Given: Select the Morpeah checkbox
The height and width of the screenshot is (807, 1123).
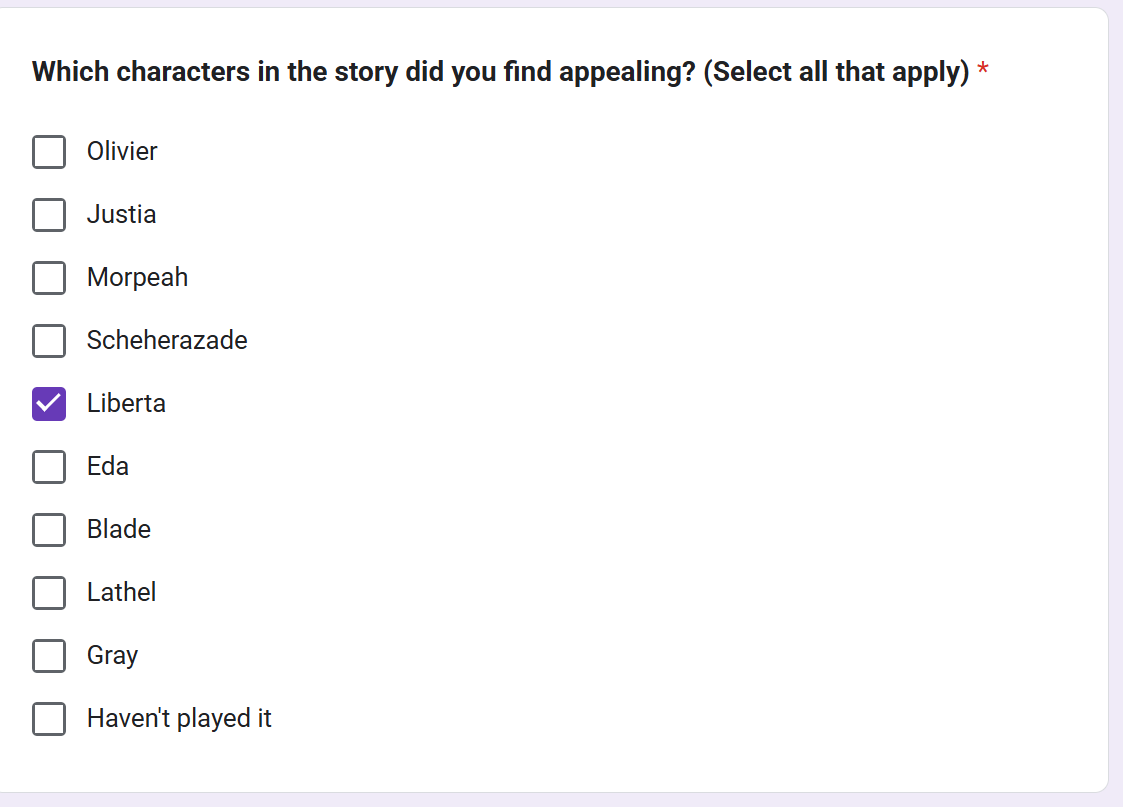Looking at the screenshot, I should (49, 278).
